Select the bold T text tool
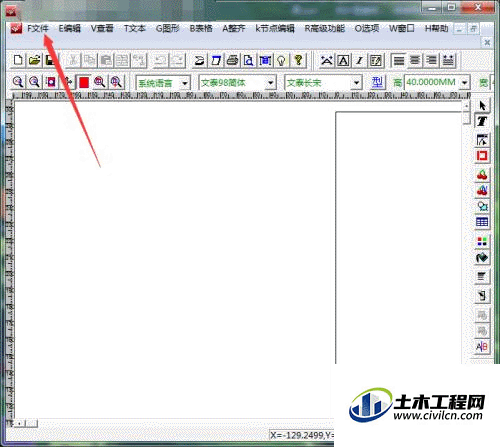Image resolution: width=500 pixels, height=447 pixels. click(x=482, y=121)
